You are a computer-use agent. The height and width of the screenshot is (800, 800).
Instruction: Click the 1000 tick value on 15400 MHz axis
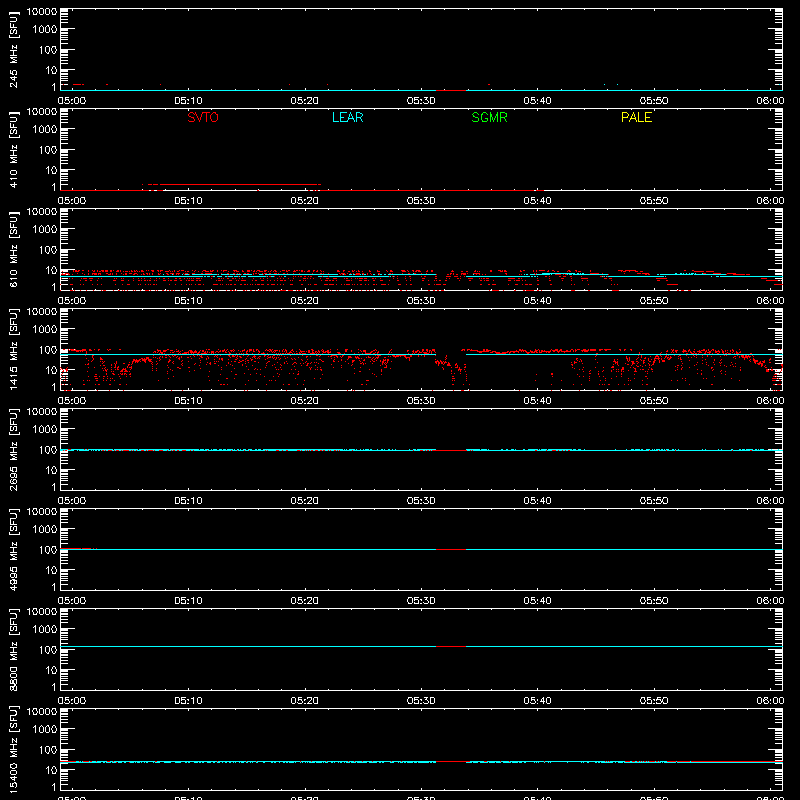(45, 729)
